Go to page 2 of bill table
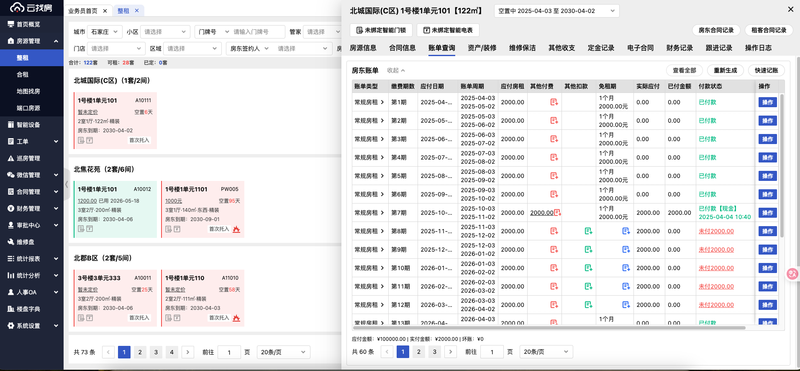Screen dimensions: 800x371 pos(418,352)
